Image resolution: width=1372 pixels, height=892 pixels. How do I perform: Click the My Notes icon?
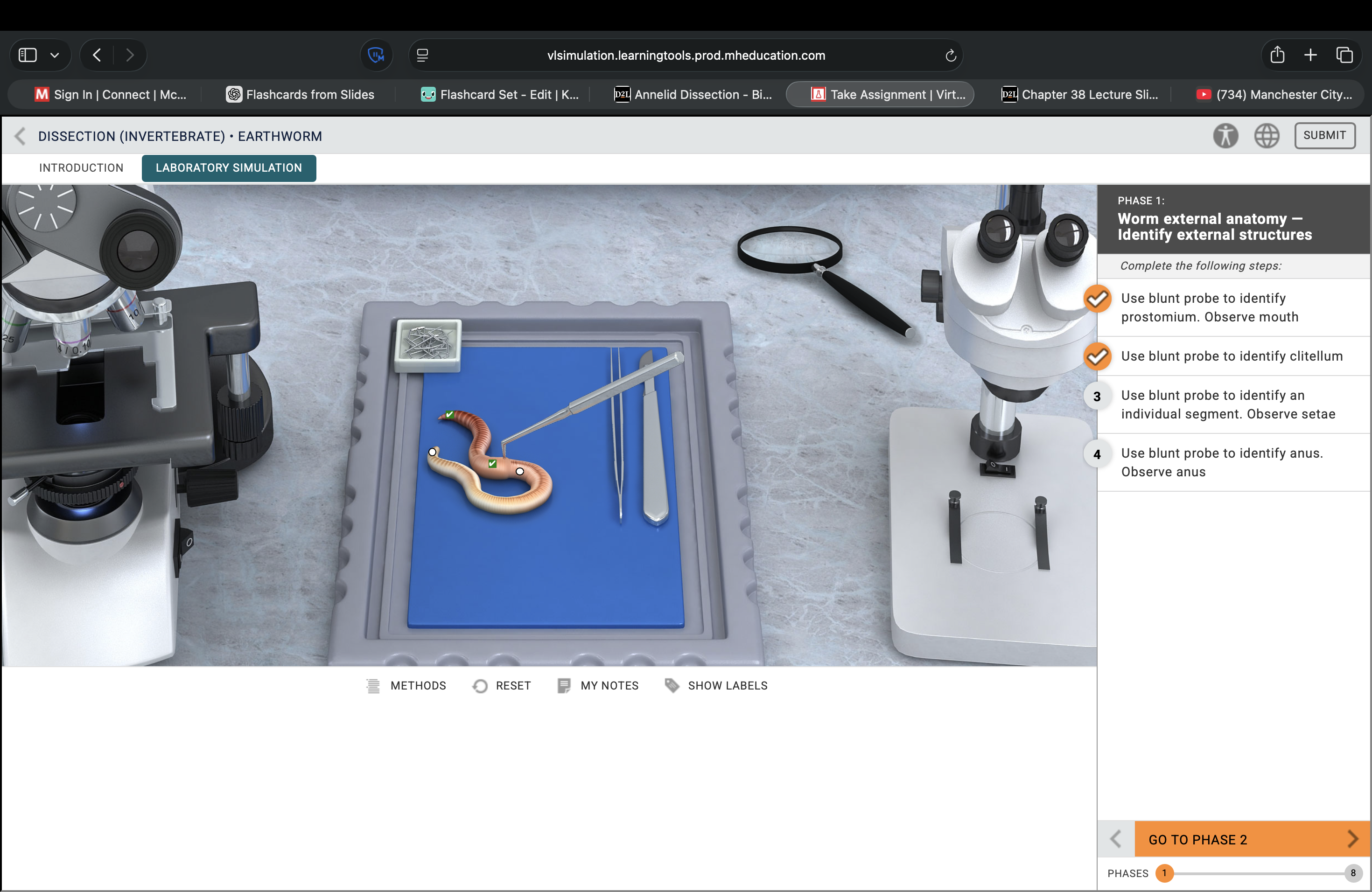(x=564, y=686)
